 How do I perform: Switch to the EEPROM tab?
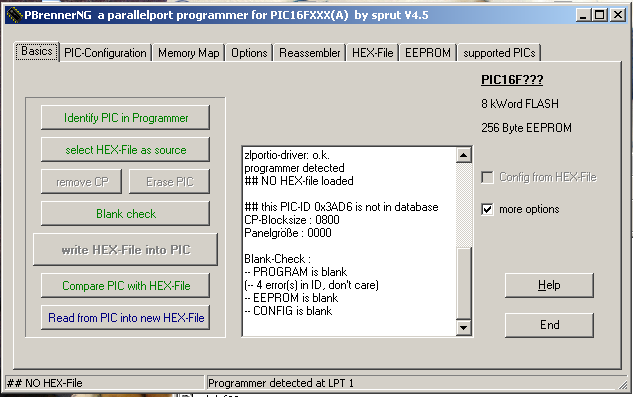428,53
